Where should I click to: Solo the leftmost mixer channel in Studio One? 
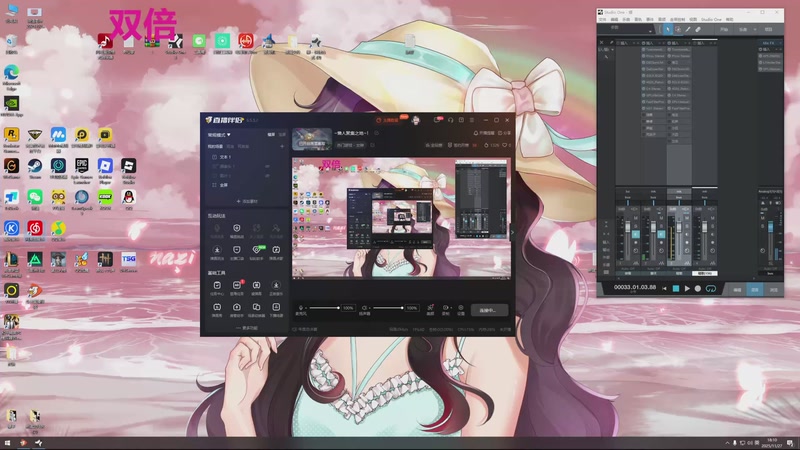[636, 226]
